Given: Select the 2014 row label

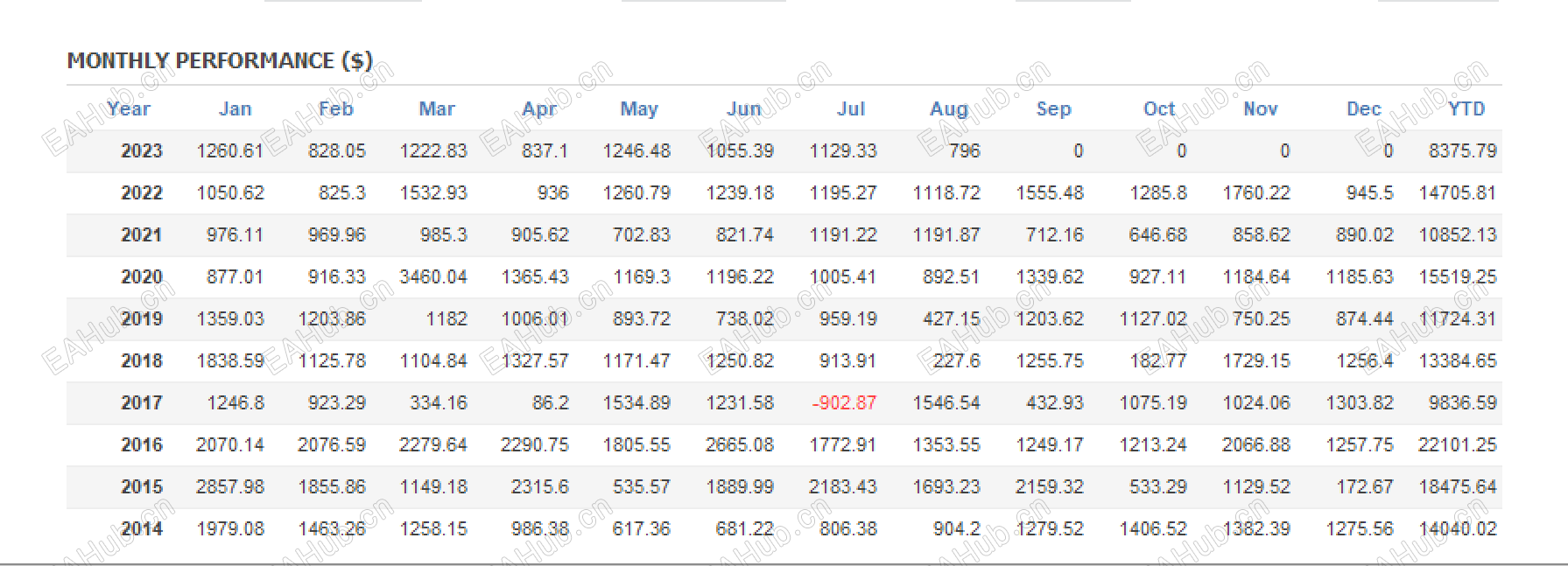Looking at the screenshot, I should click(x=142, y=528).
